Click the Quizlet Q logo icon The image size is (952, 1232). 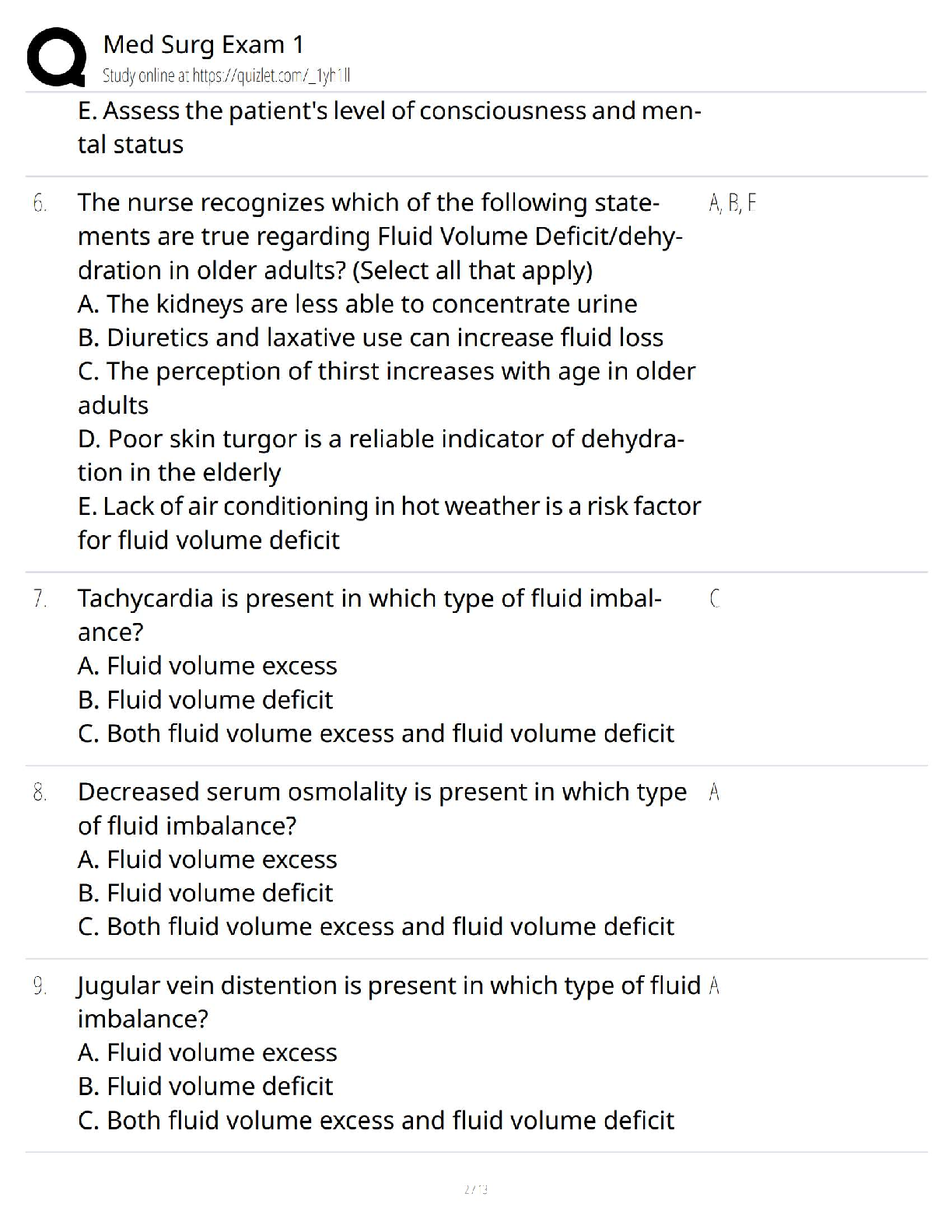56,57
